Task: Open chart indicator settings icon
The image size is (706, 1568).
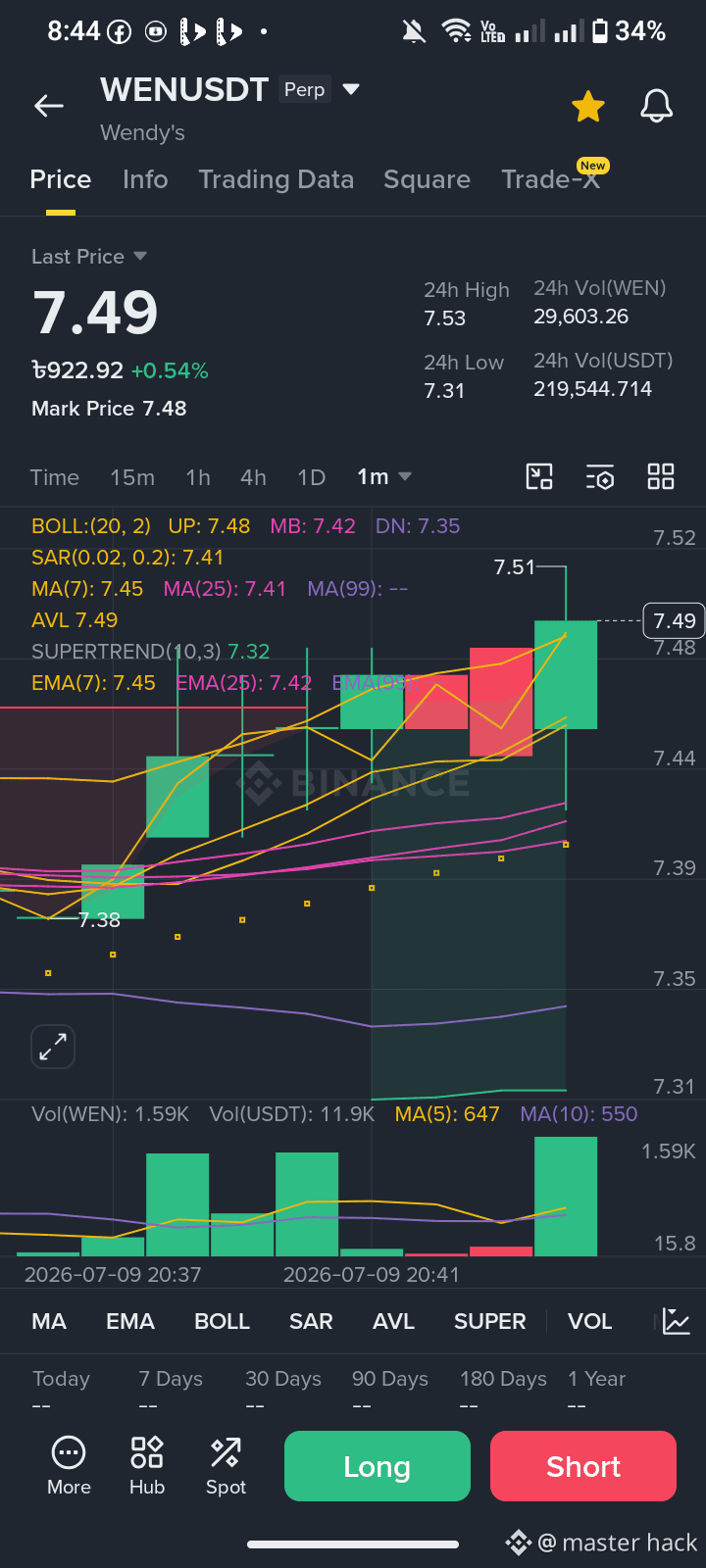Action: point(600,477)
